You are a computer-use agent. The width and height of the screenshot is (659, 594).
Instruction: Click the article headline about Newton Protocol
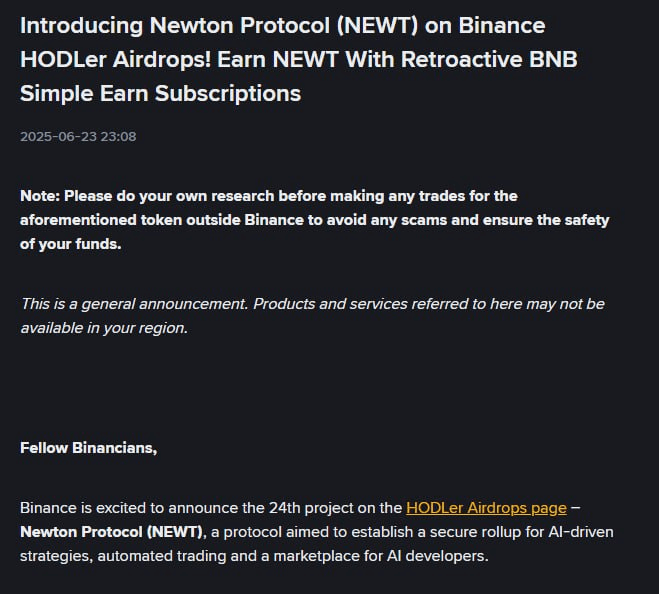point(299,59)
